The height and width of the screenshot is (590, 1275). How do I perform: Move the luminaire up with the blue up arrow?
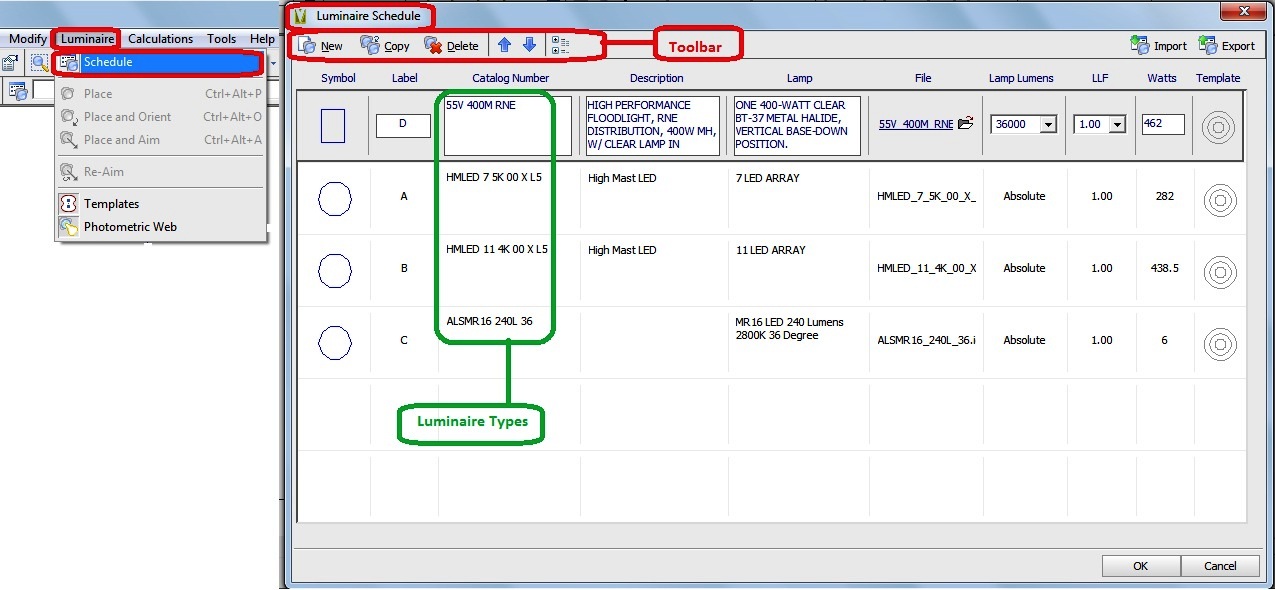click(x=506, y=45)
